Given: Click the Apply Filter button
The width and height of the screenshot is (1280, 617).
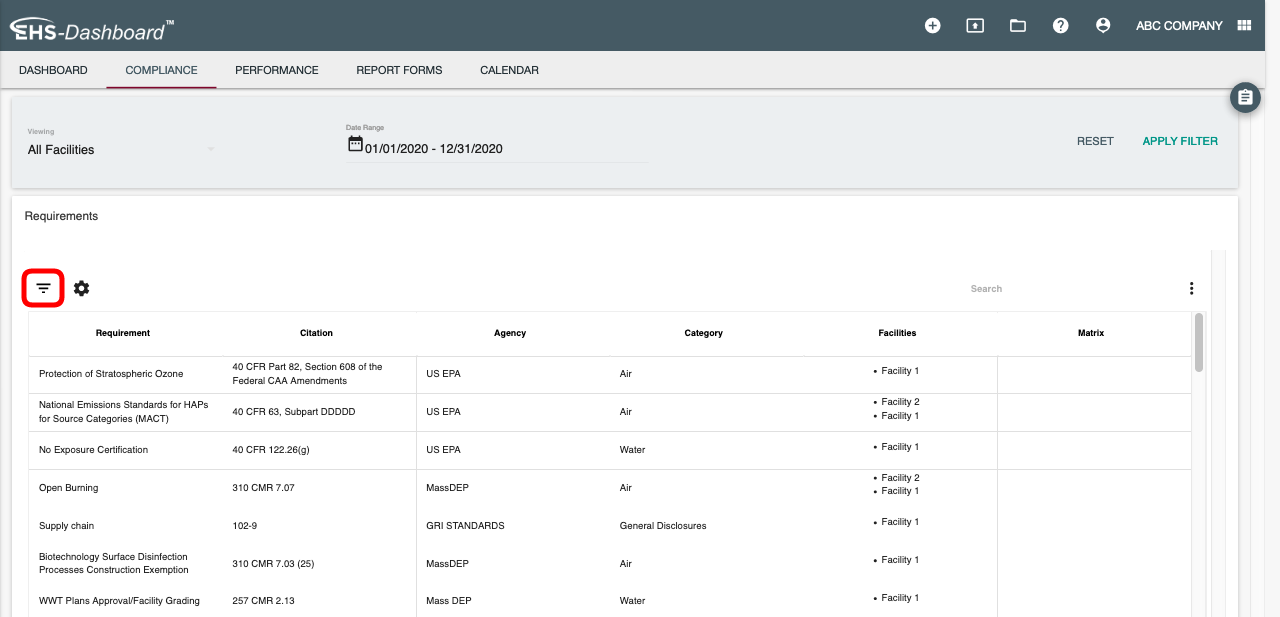Looking at the screenshot, I should tap(1180, 141).
